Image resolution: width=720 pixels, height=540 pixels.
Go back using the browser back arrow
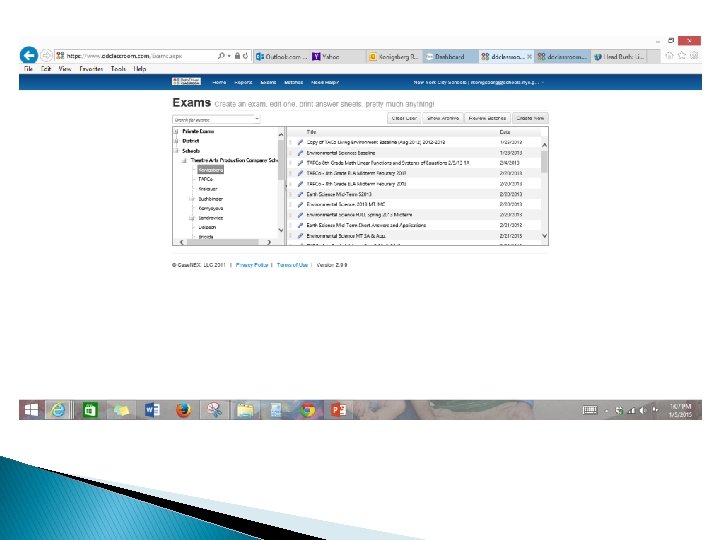click(29, 56)
